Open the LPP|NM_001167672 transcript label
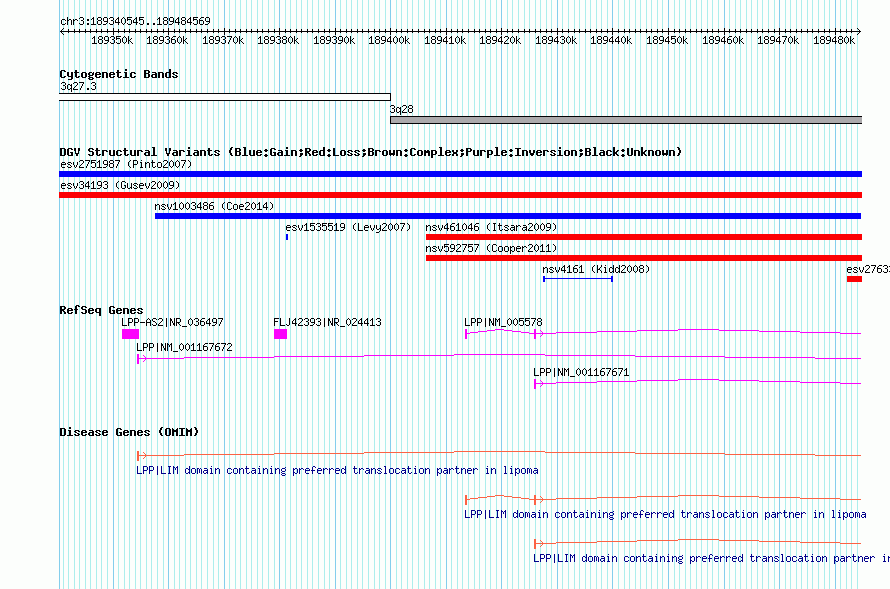This screenshot has width=890, height=589. pyautogui.click(x=184, y=347)
